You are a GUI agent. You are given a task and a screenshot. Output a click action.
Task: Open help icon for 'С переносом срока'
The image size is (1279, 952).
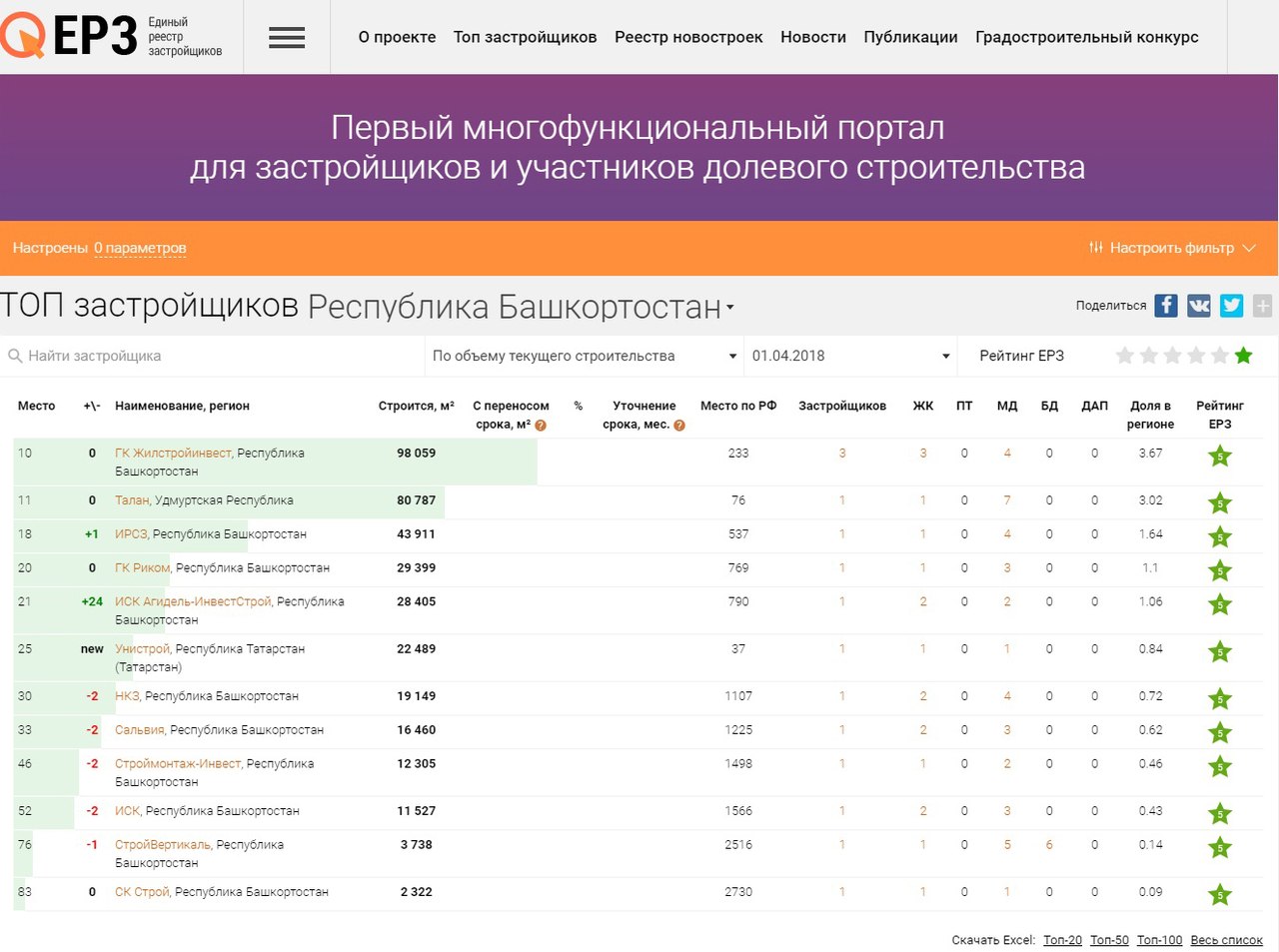point(541,425)
